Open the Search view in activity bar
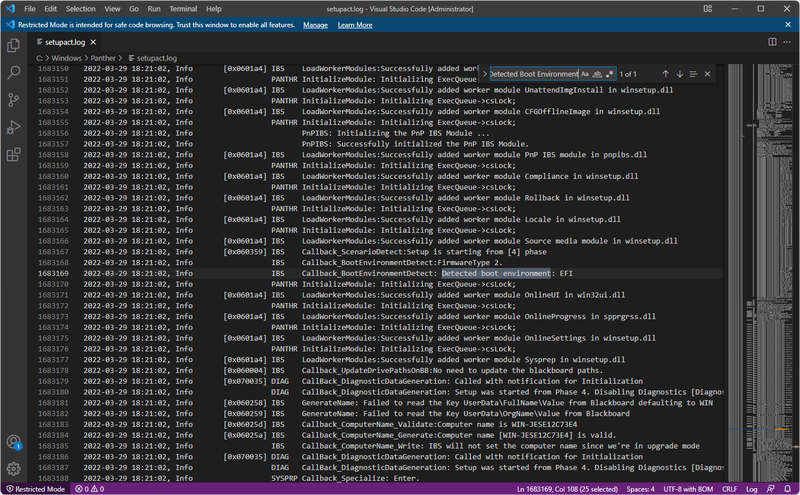 (x=14, y=72)
